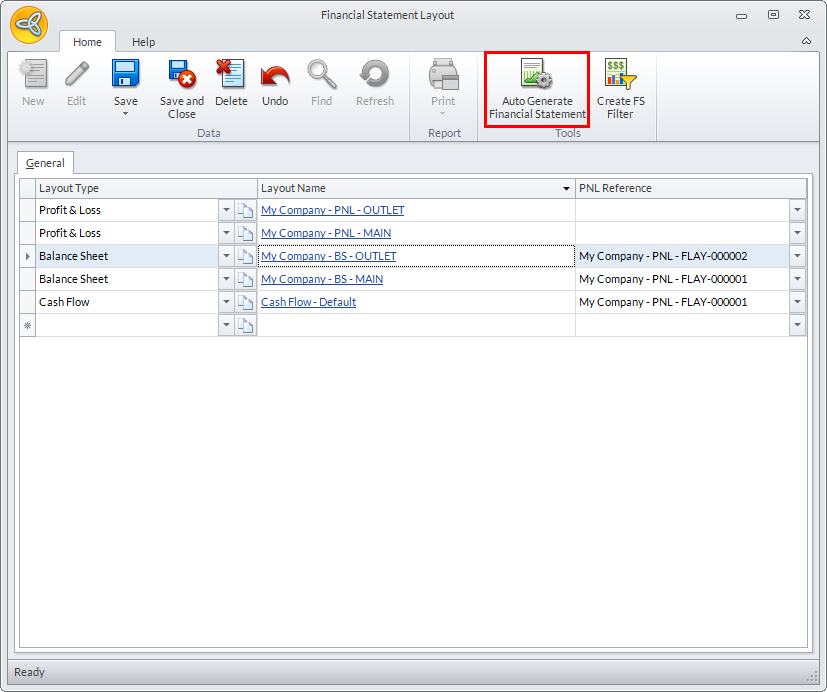The image size is (827, 692).
Task: Open Layout Type dropdown for Cash Flow row
Action: coord(226,302)
